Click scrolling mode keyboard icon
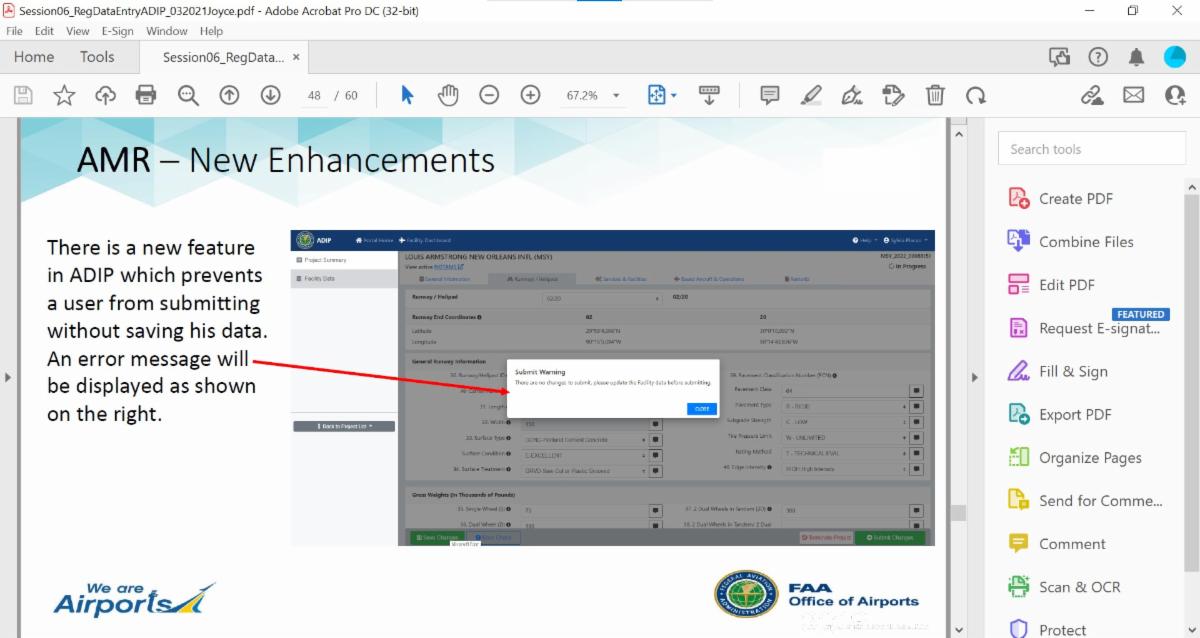The width and height of the screenshot is (1200, 638). 709,95
